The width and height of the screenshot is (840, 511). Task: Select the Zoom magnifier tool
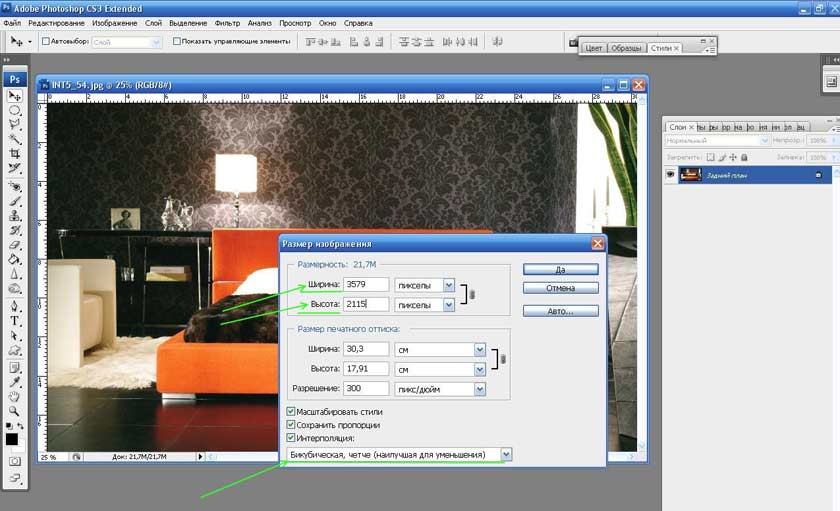pos(15,410)
